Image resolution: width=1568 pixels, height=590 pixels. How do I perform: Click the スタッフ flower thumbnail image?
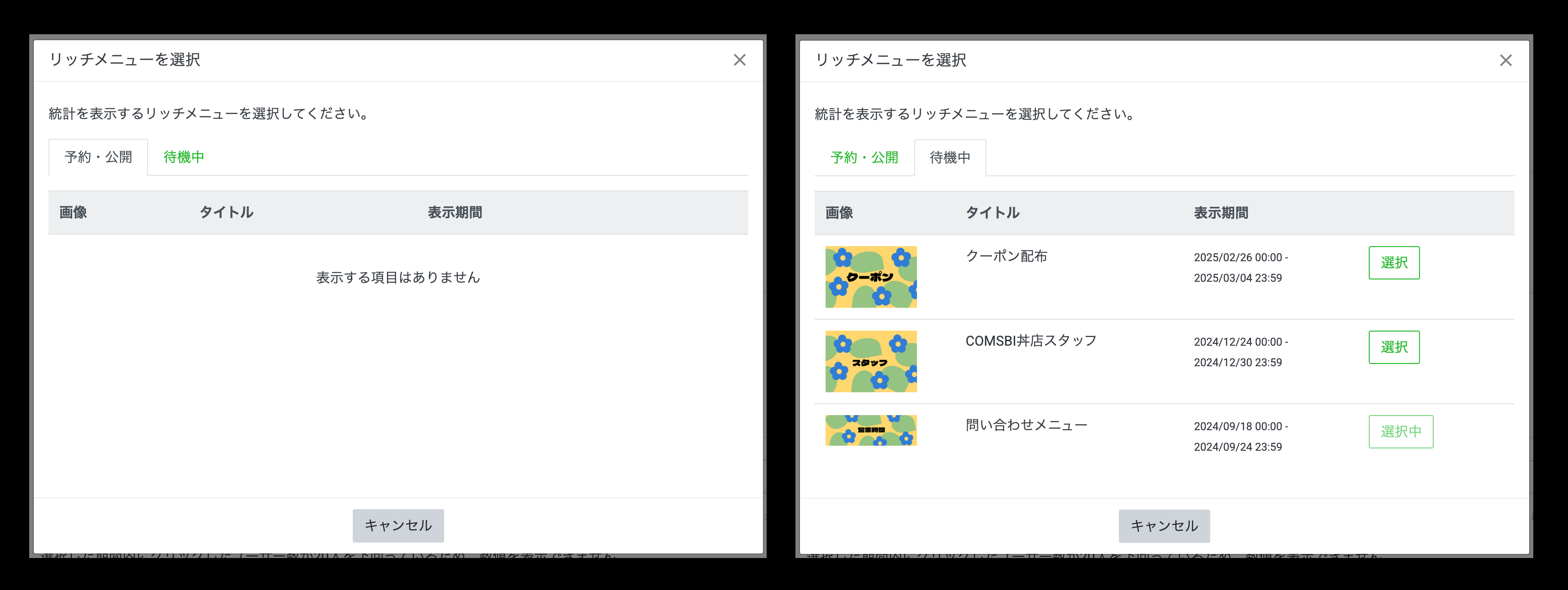(870, 361)
